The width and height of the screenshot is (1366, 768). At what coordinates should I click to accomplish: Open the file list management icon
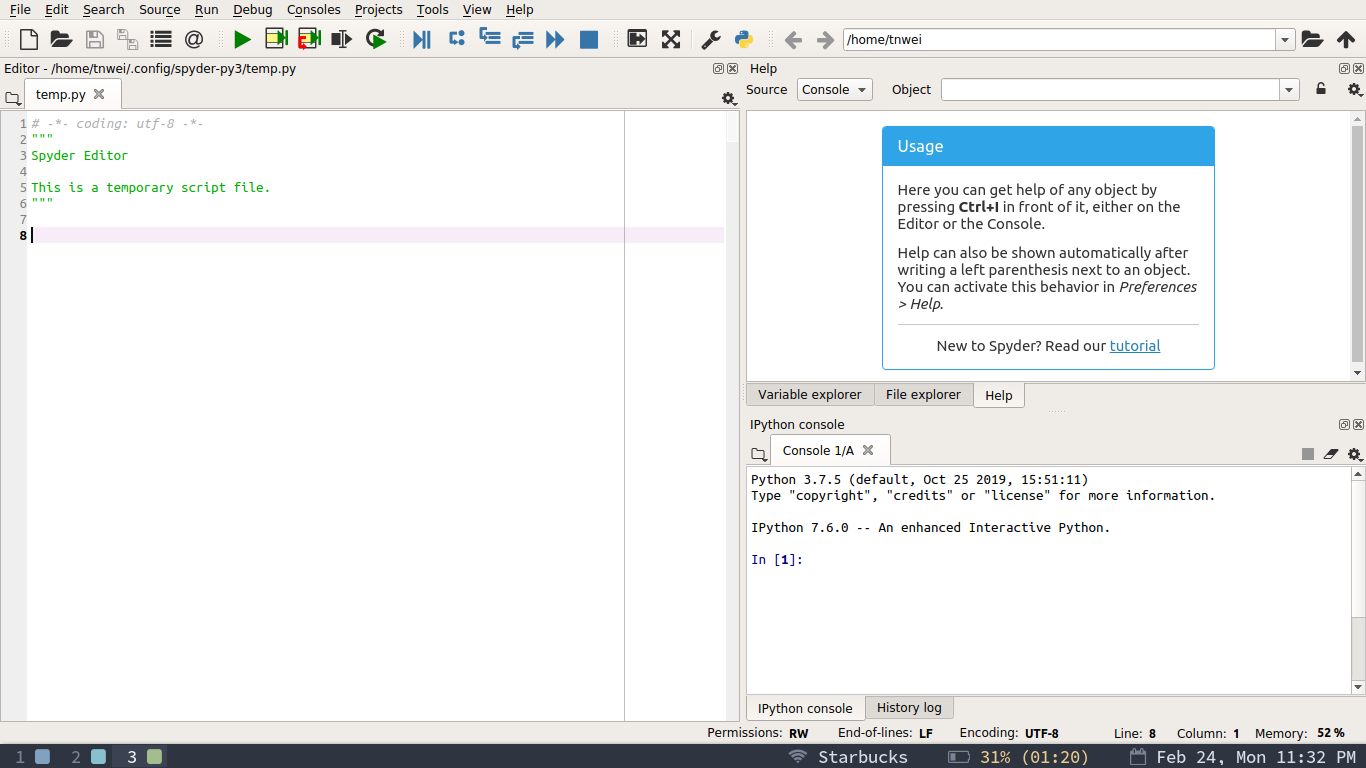(x=160, y=40)
